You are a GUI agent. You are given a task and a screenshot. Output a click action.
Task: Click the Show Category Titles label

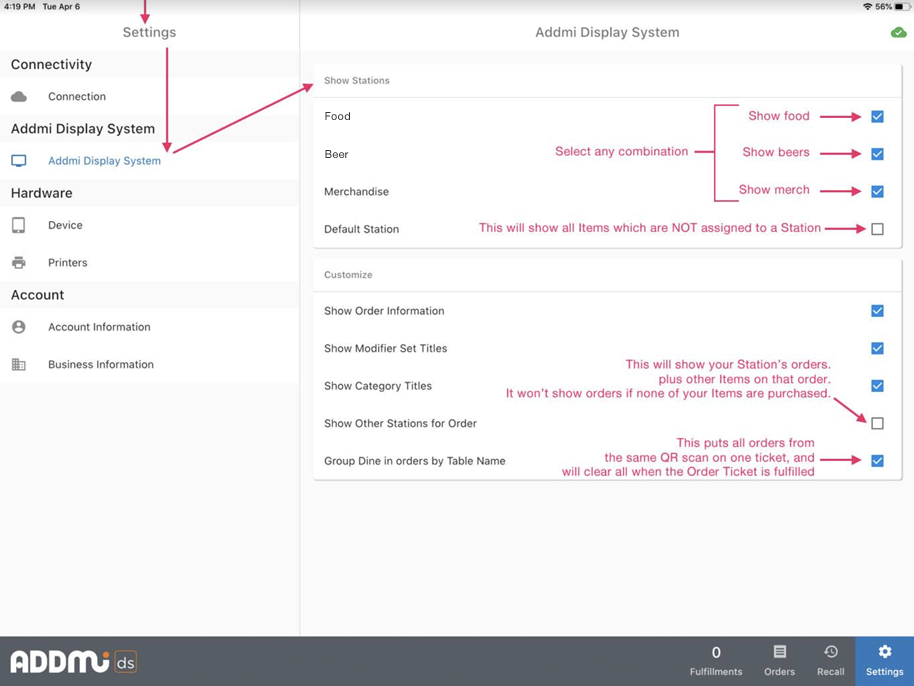tap(378, 386)
